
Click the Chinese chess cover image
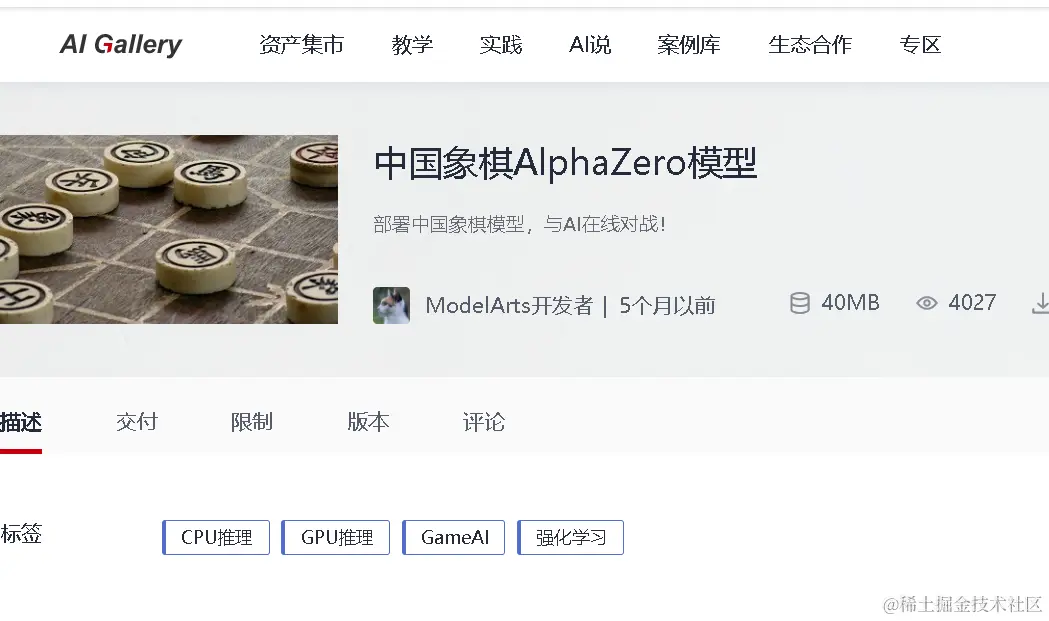[x=169, y=230]
